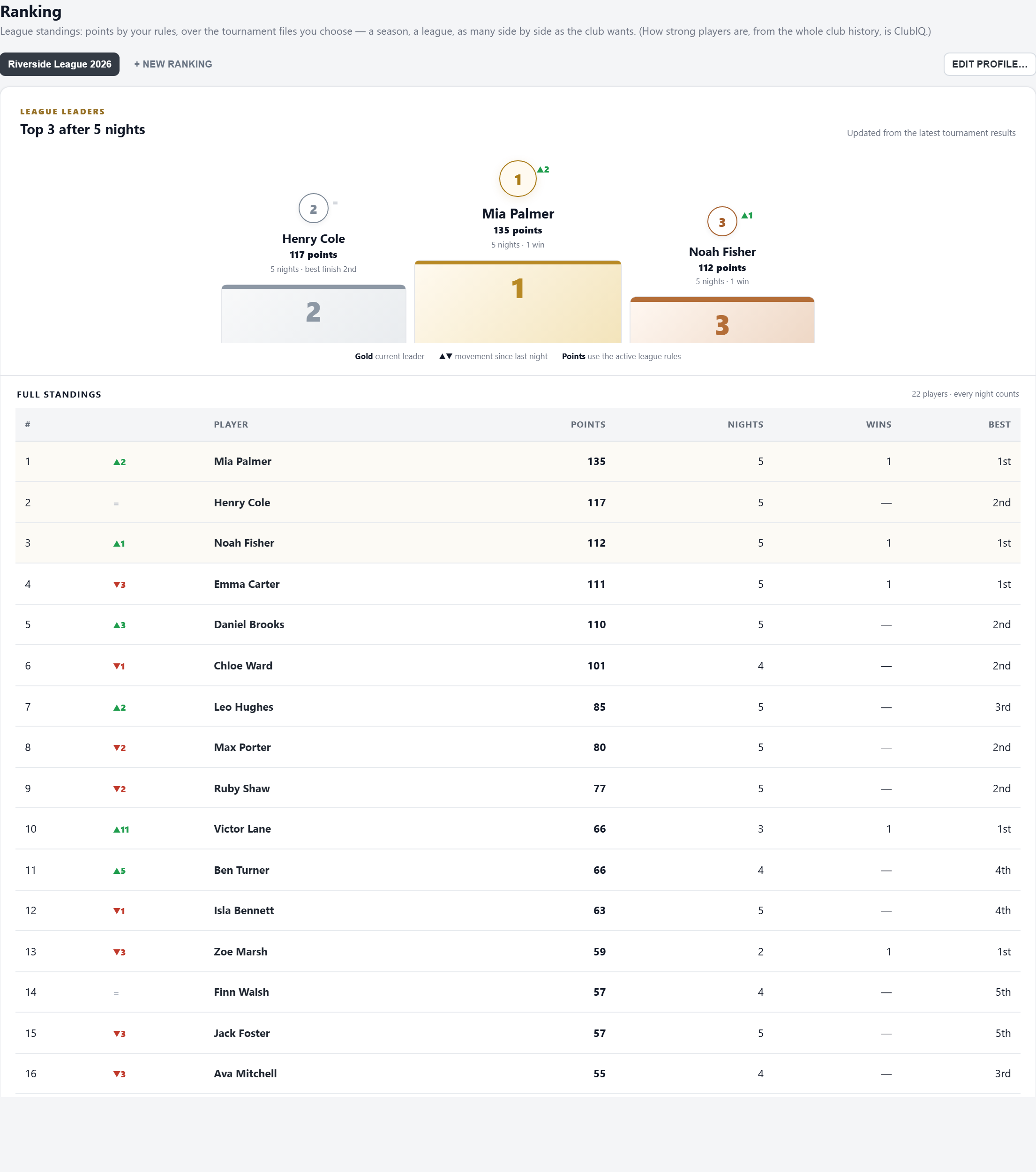Click the down-2 arrow in Ruby Shaw's row
This screenshot has width=1036, height=1172.
coord(119,789)
